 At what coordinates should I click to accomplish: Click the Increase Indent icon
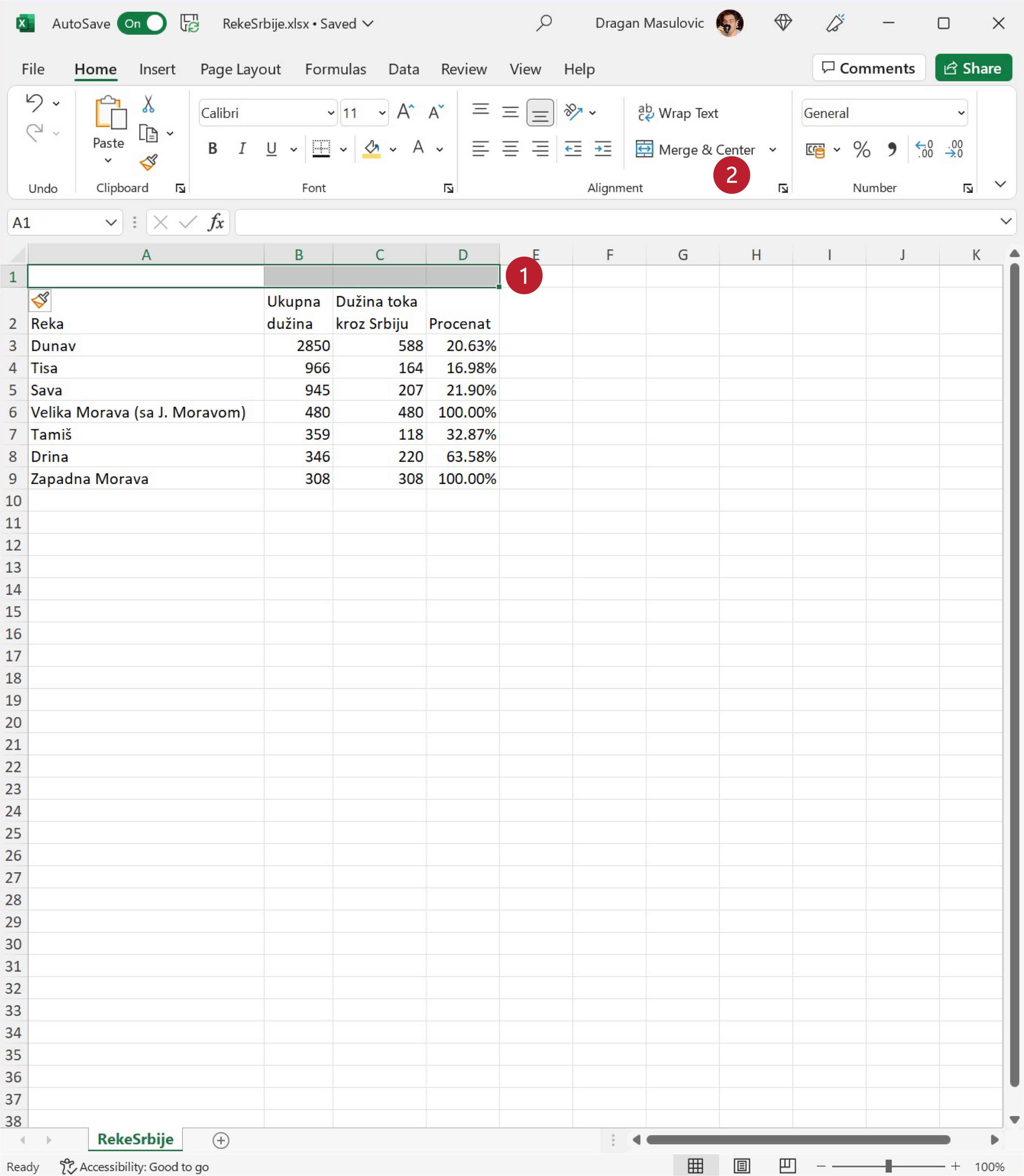(602, 149)
